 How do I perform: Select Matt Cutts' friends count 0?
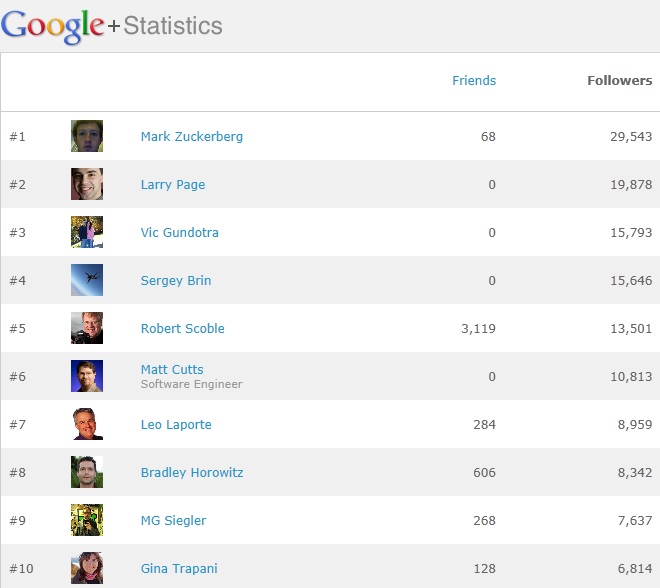[x=492, y=377]
